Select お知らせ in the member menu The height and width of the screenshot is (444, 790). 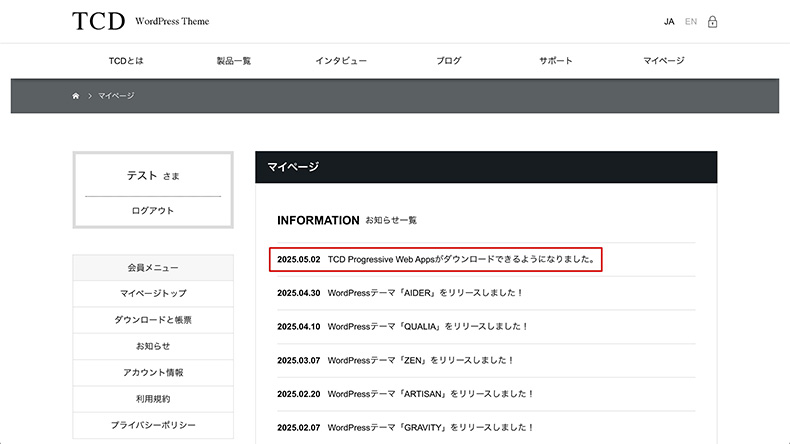click(x=153, y=346)
